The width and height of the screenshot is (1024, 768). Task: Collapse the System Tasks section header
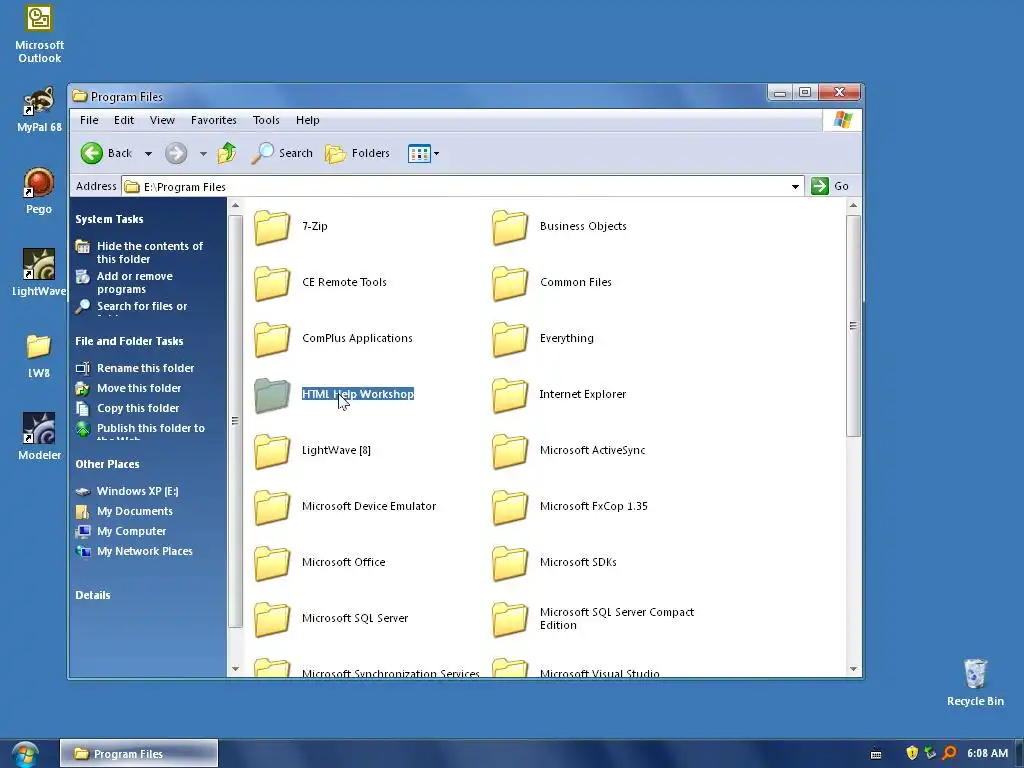pyautogui.click(x=109, y=219)
